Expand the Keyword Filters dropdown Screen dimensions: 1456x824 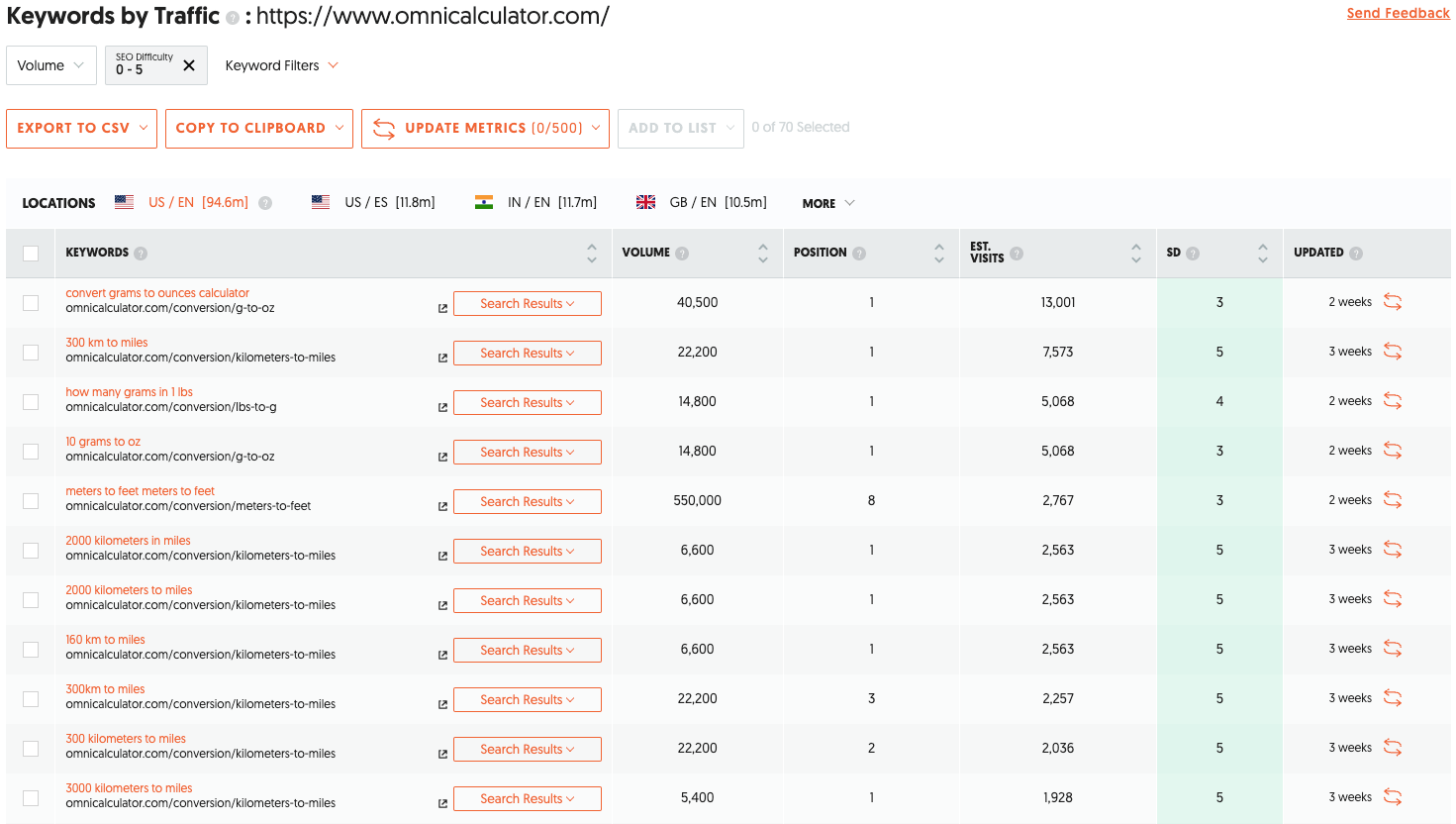pyautogui.click(x=282, y=65)
